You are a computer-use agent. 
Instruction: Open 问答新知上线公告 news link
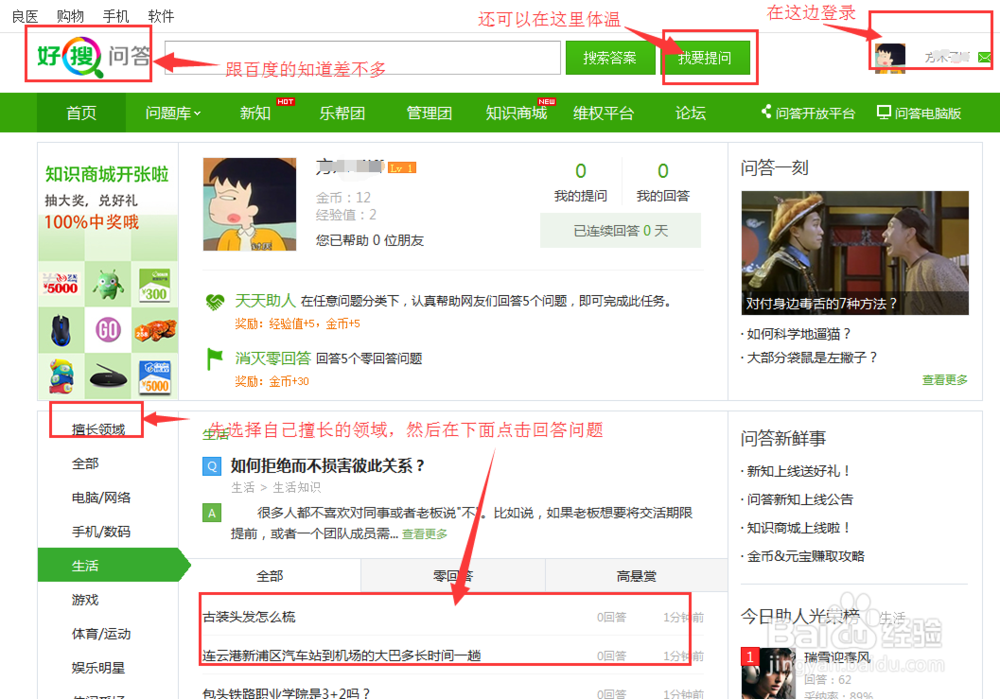click(800, 499)
